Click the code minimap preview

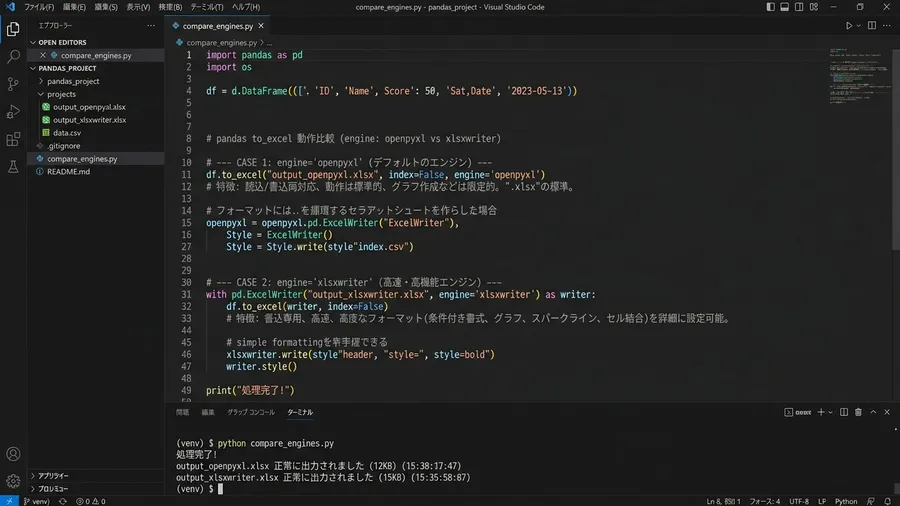pos(859,76)
